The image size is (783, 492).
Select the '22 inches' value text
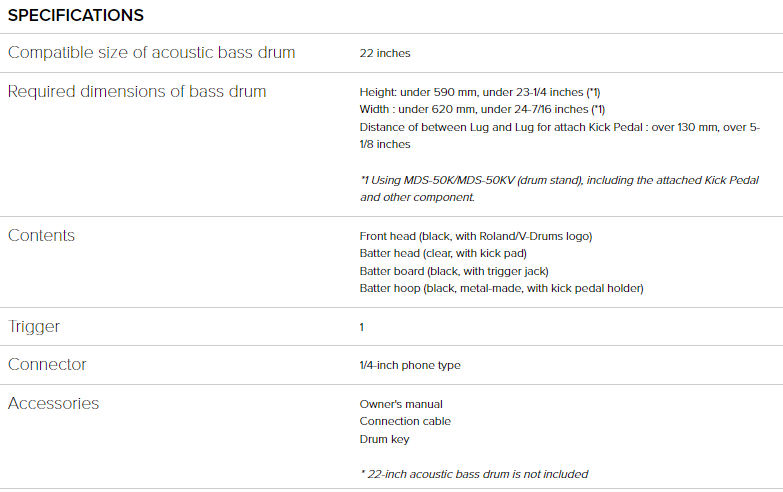tap(385, 53)
